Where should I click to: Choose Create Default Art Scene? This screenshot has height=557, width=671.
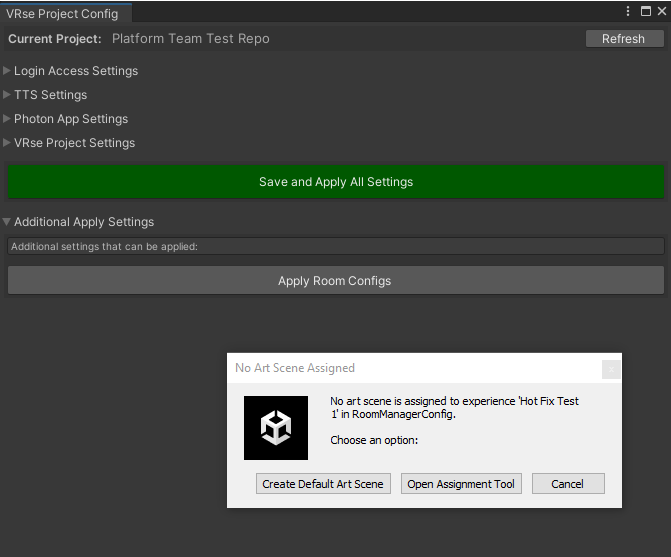pyautogui.click(x=323, y=484)
